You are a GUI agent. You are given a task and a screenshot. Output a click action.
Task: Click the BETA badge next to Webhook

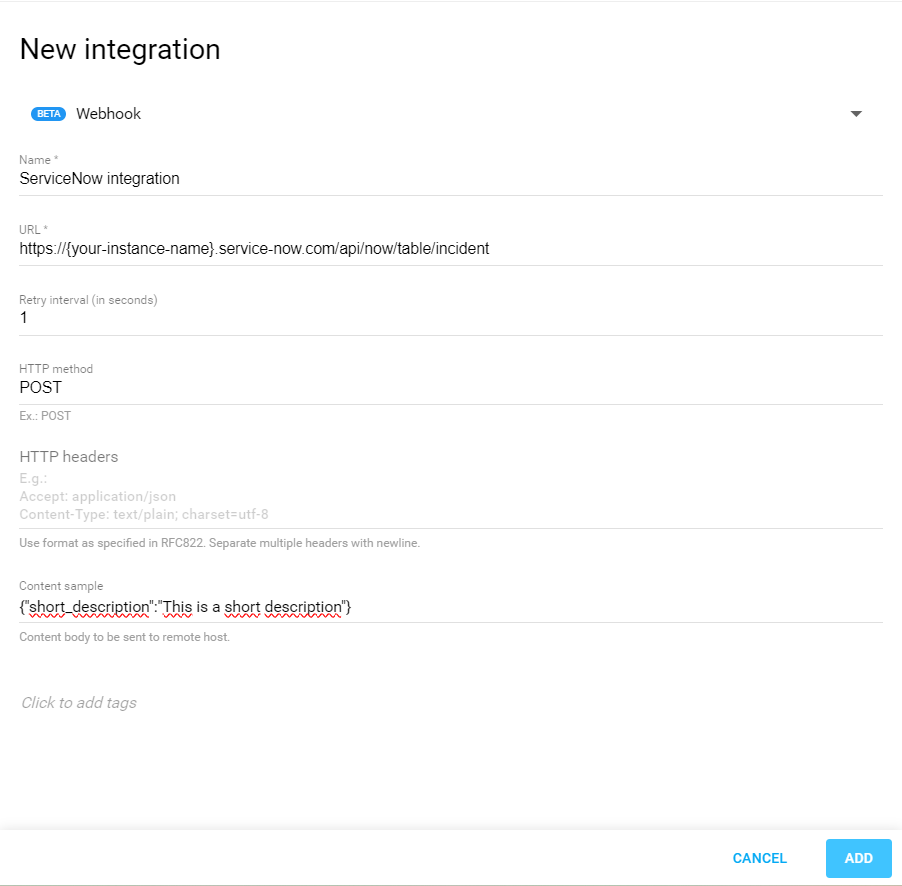click(48, 114)
